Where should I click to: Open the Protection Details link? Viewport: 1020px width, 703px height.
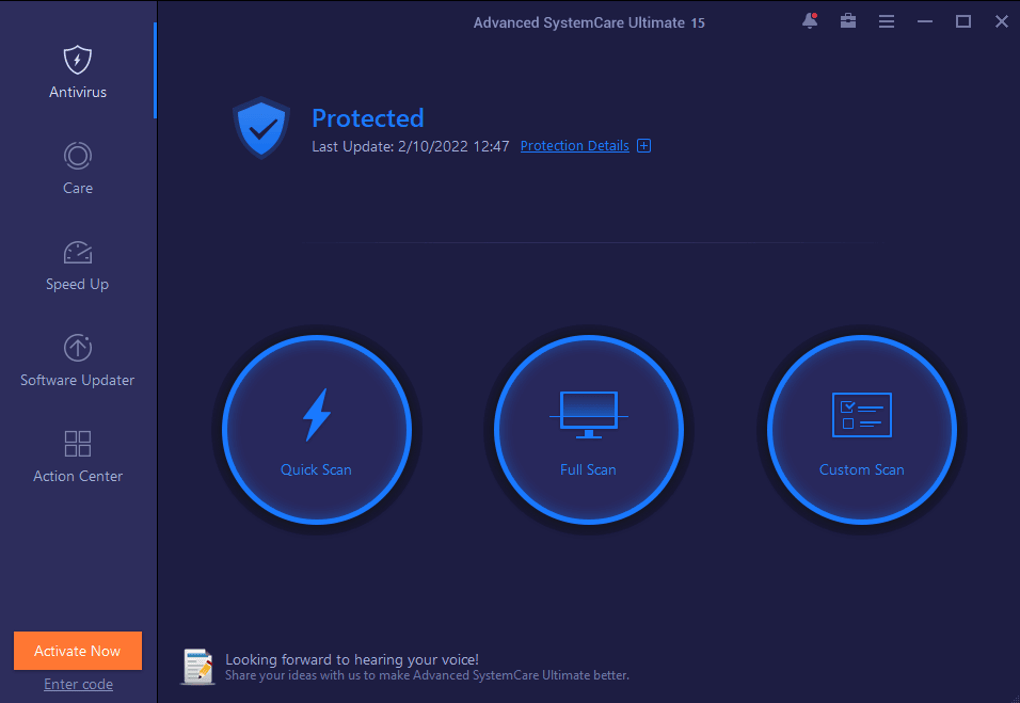point(575,146)
